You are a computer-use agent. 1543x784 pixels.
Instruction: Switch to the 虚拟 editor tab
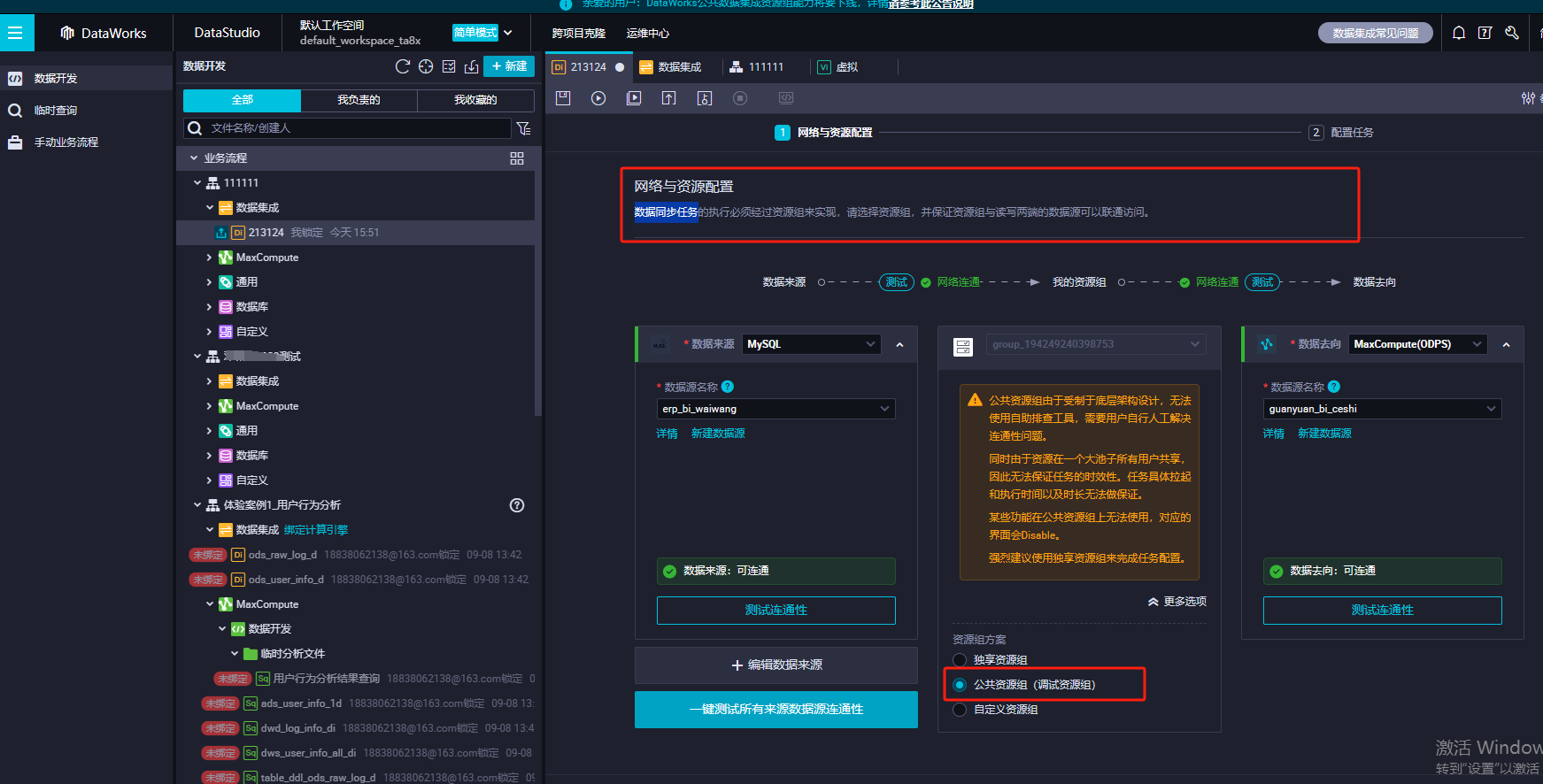point(837,67)
